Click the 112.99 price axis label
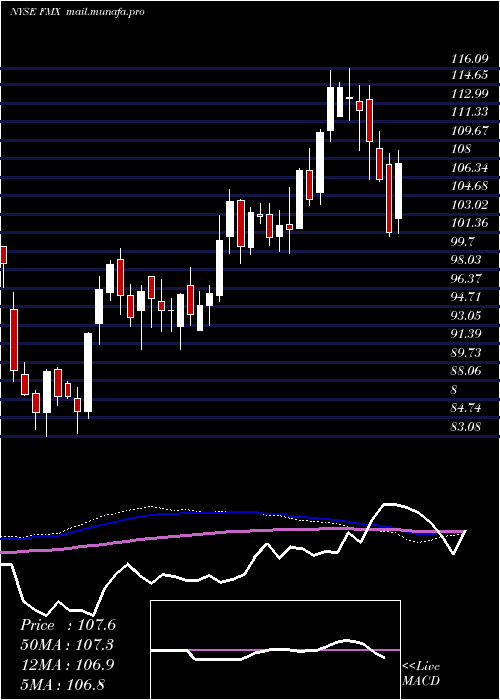The image size is (500, 700). coord(469,93)
